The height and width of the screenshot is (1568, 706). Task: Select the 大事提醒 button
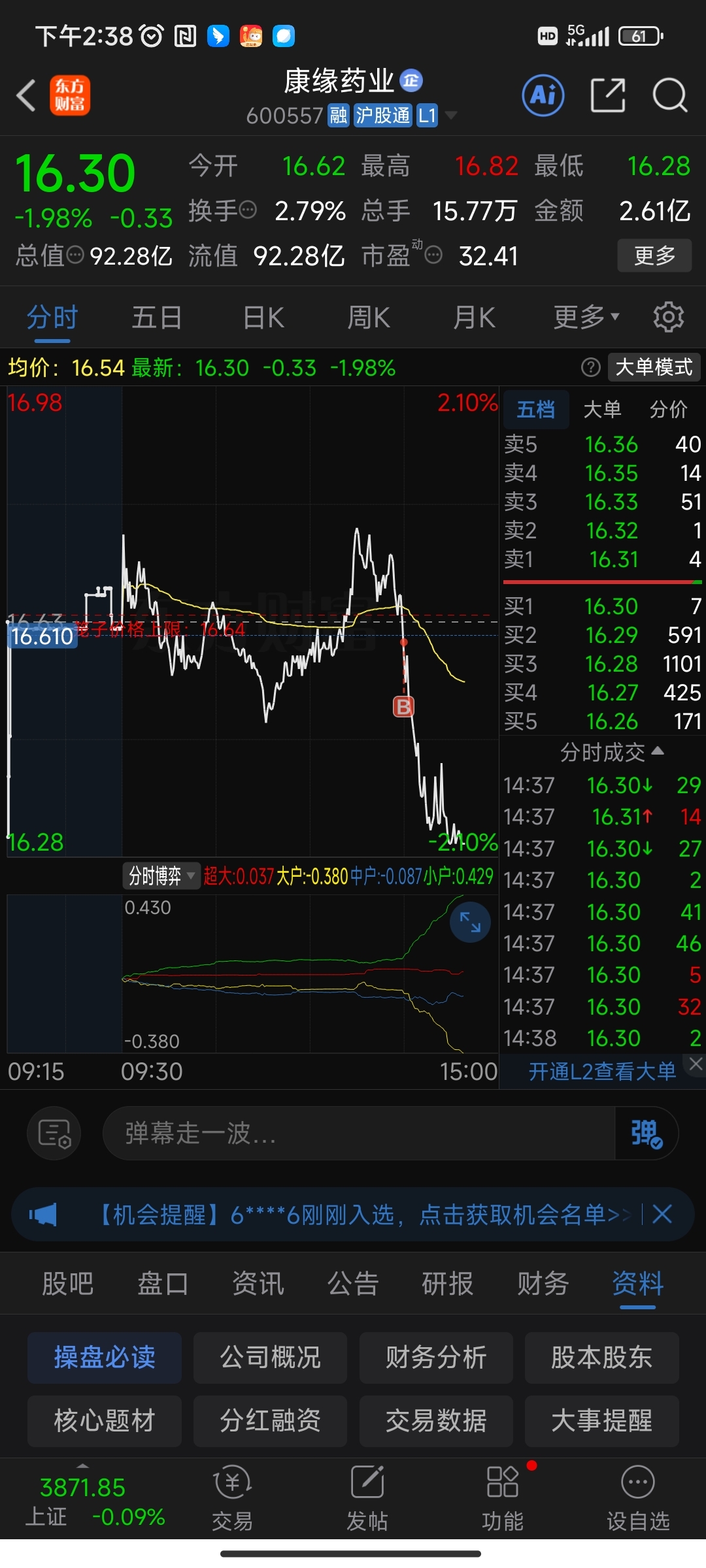point(601,1420)
